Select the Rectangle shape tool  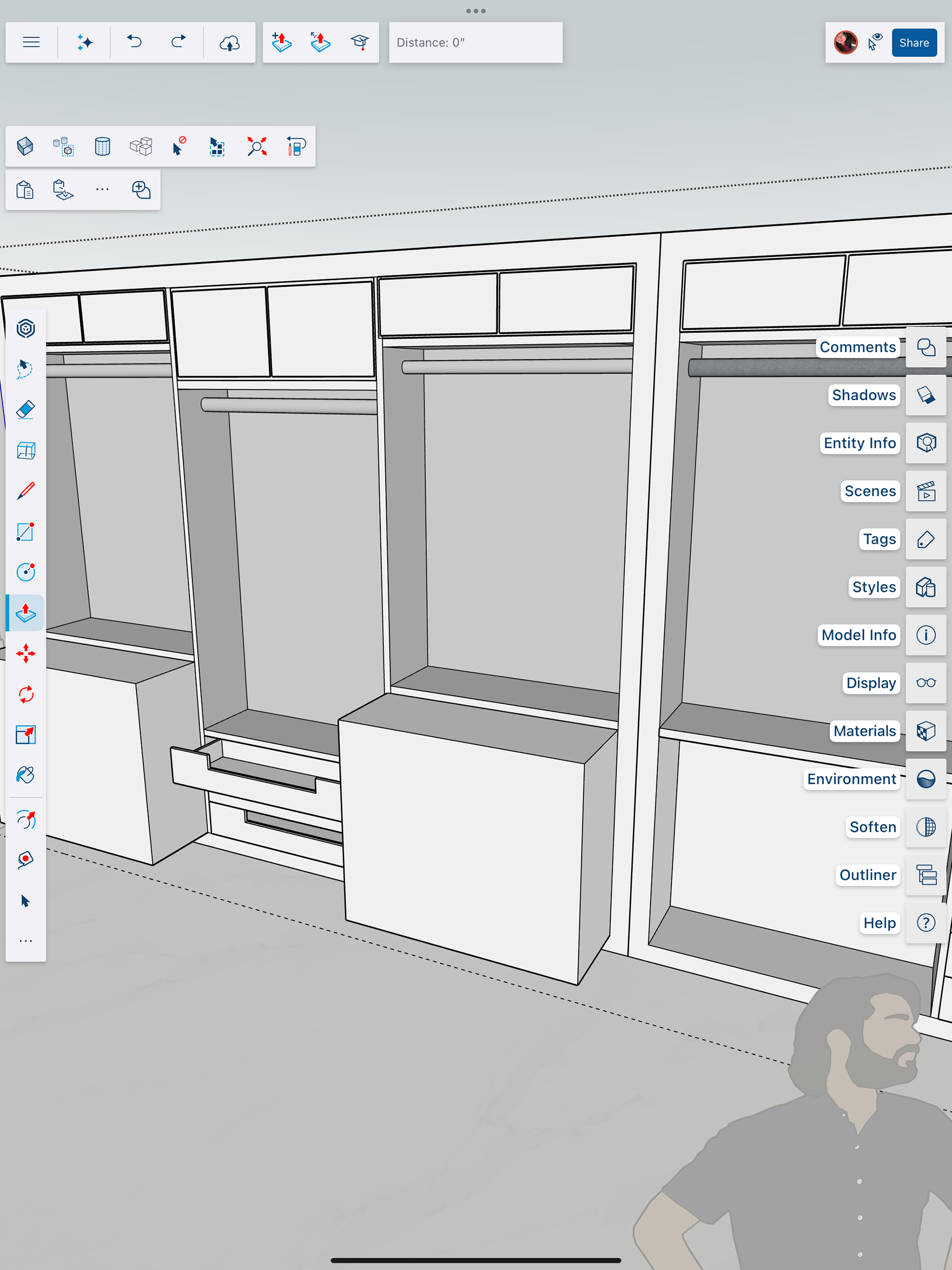point(25,532)
